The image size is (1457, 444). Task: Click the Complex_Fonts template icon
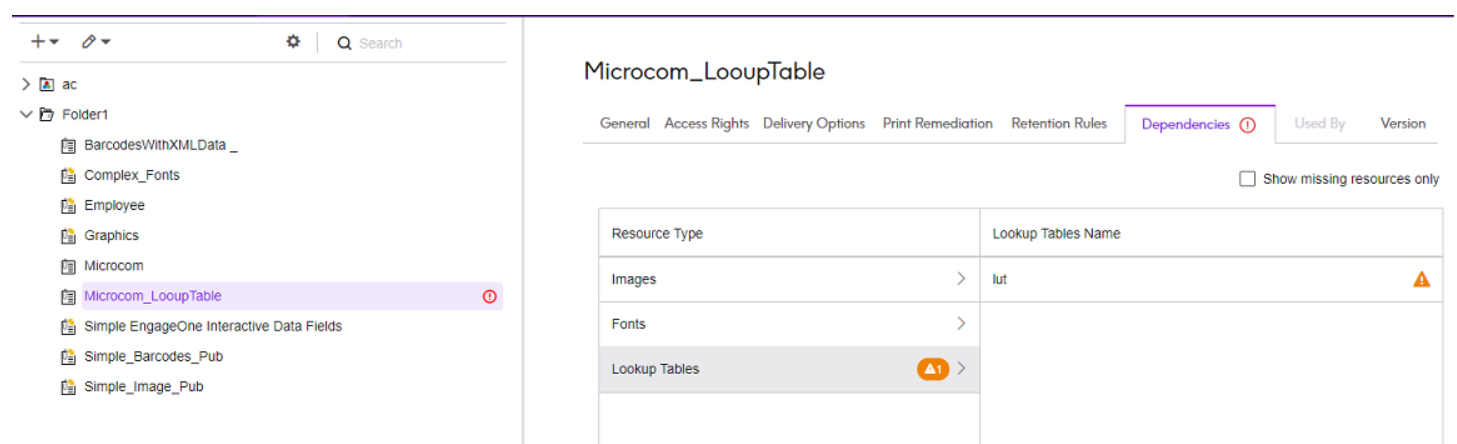pos(69,176)
